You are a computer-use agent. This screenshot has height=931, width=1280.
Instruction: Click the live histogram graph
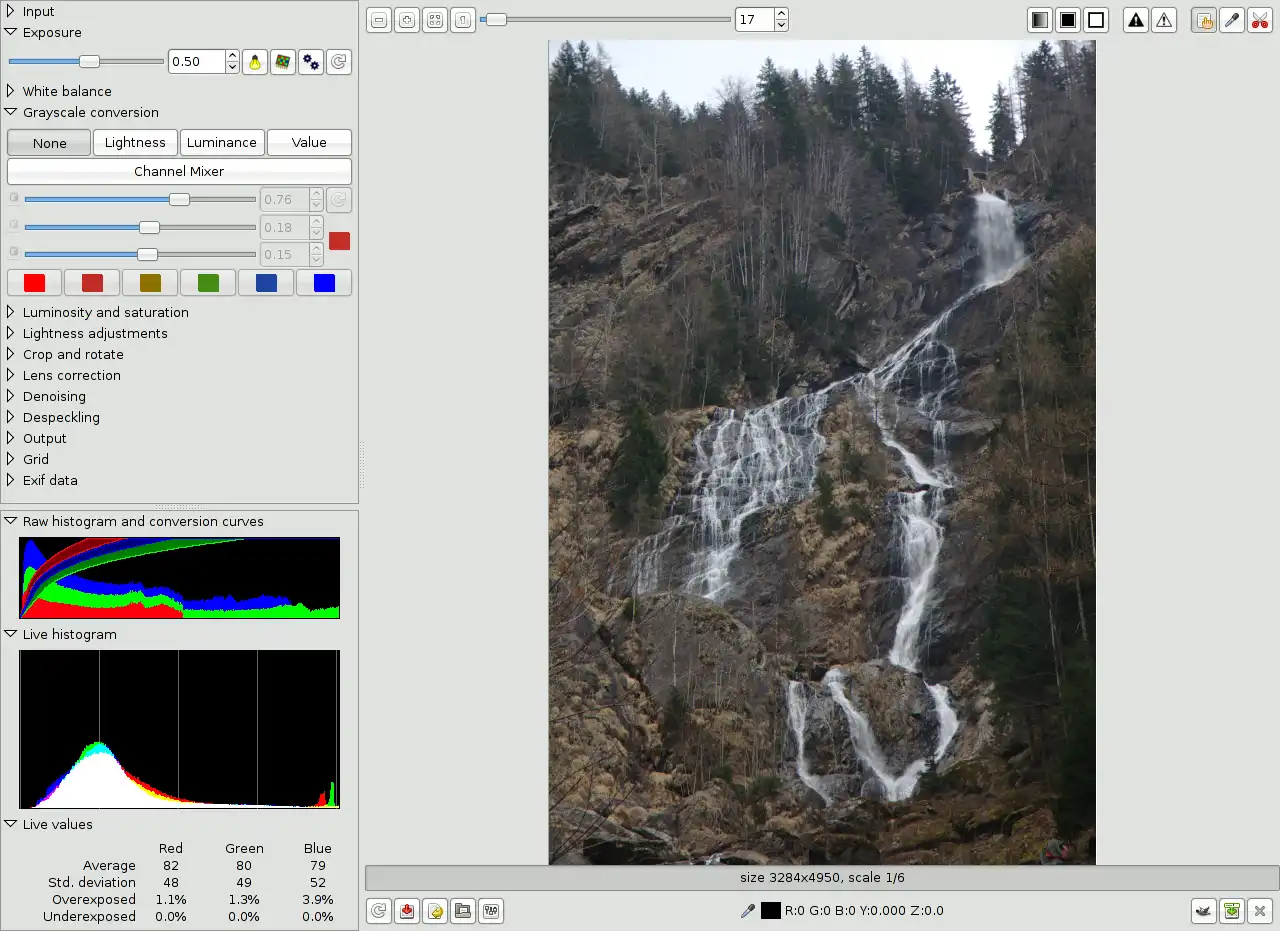(180, 729)
